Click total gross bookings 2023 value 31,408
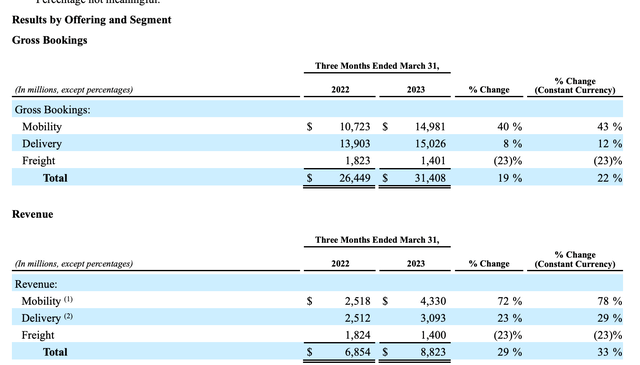 tap(430, 178)
